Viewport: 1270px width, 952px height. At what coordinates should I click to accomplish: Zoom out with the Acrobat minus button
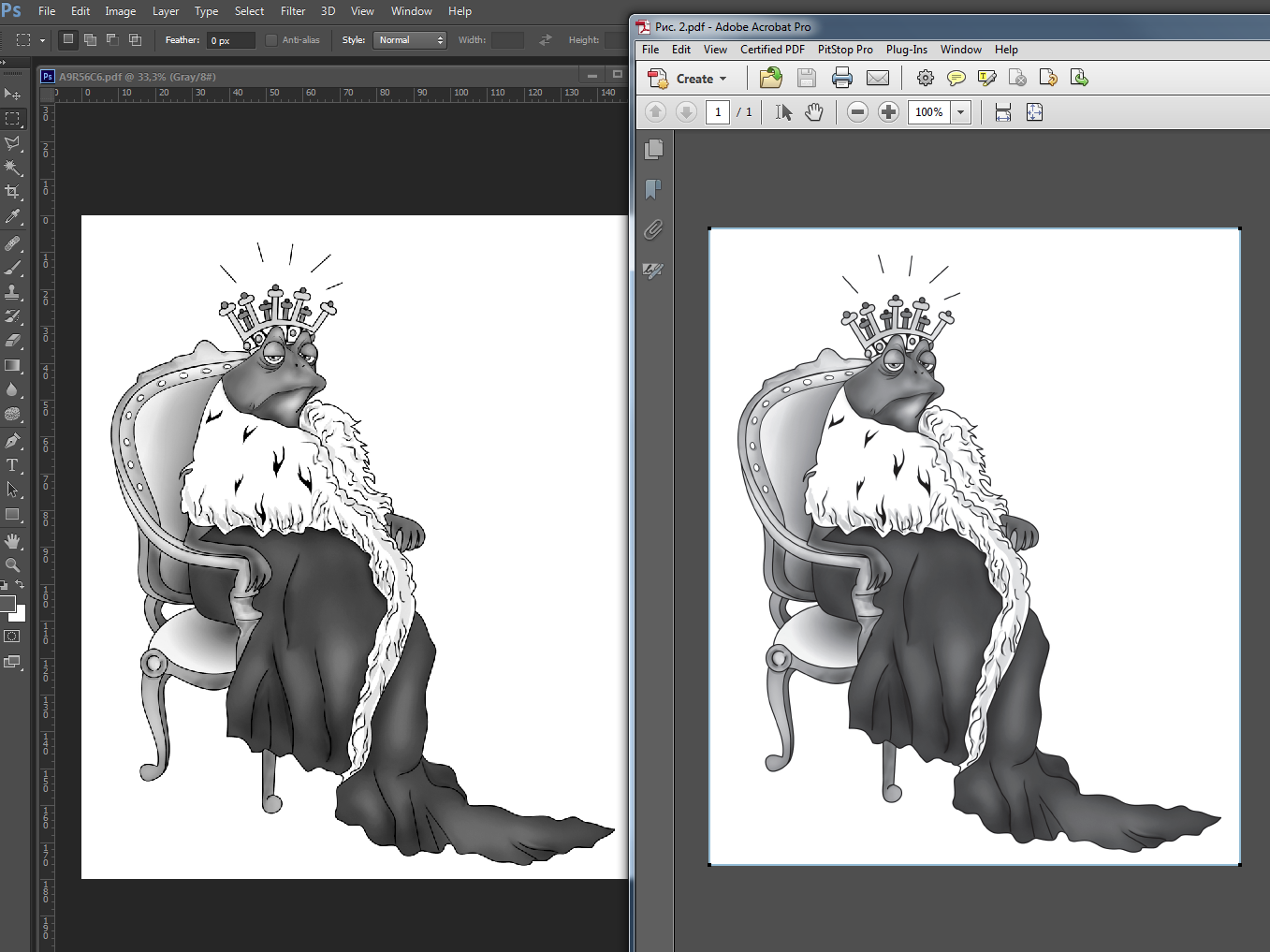[x=857, y=112]
